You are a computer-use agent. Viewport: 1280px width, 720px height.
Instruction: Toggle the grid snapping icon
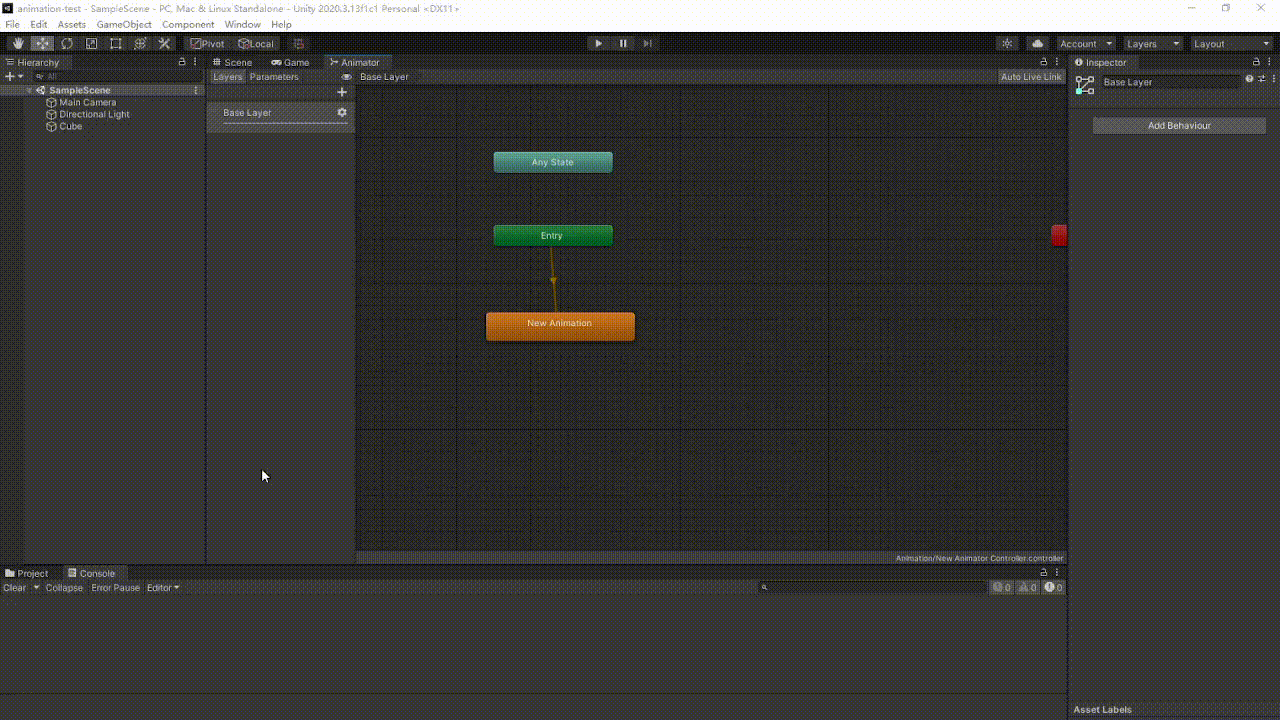pyautogui.click(x=298, y=43)
